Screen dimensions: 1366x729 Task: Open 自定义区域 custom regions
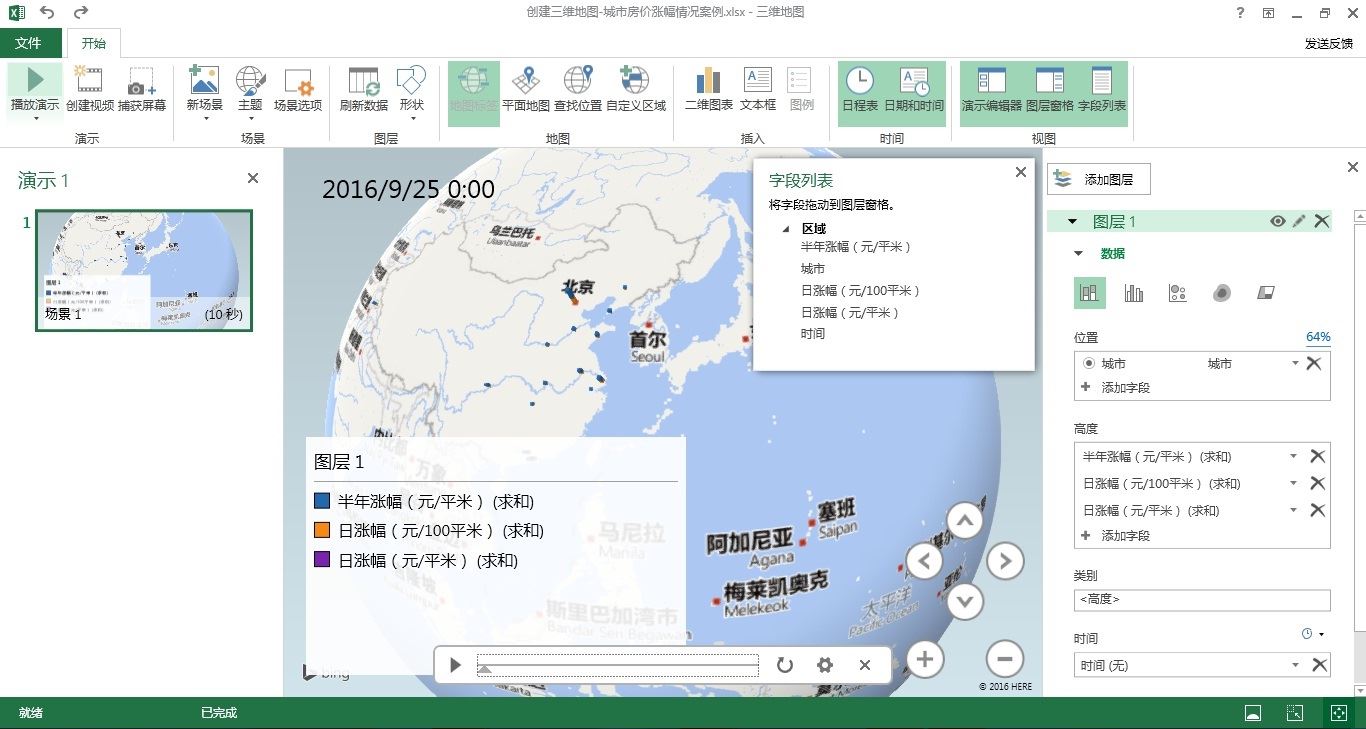[x=635, y=90]
